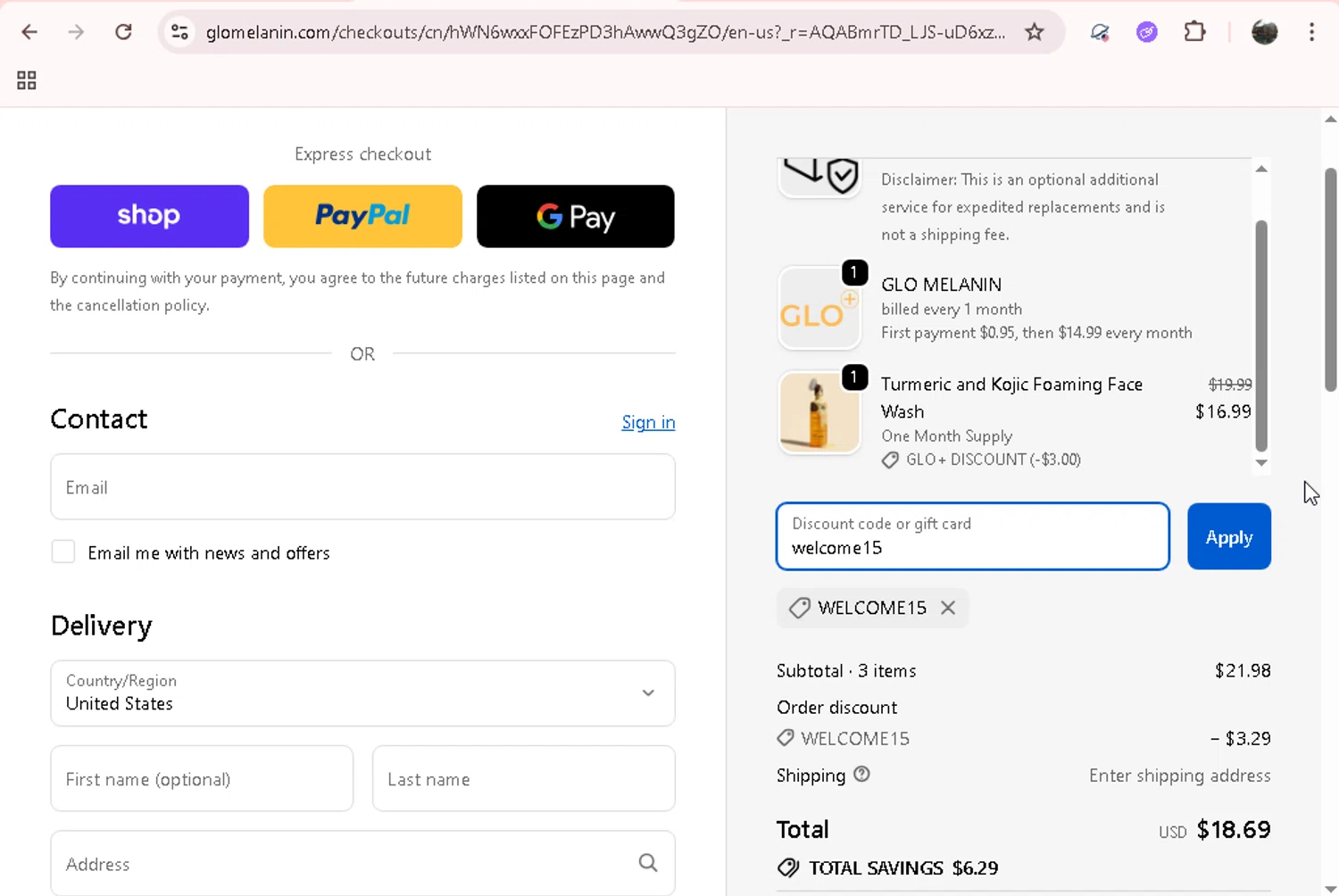Go back to the previous page
This screenshot has width=1339, height=896.
point(29,32)
